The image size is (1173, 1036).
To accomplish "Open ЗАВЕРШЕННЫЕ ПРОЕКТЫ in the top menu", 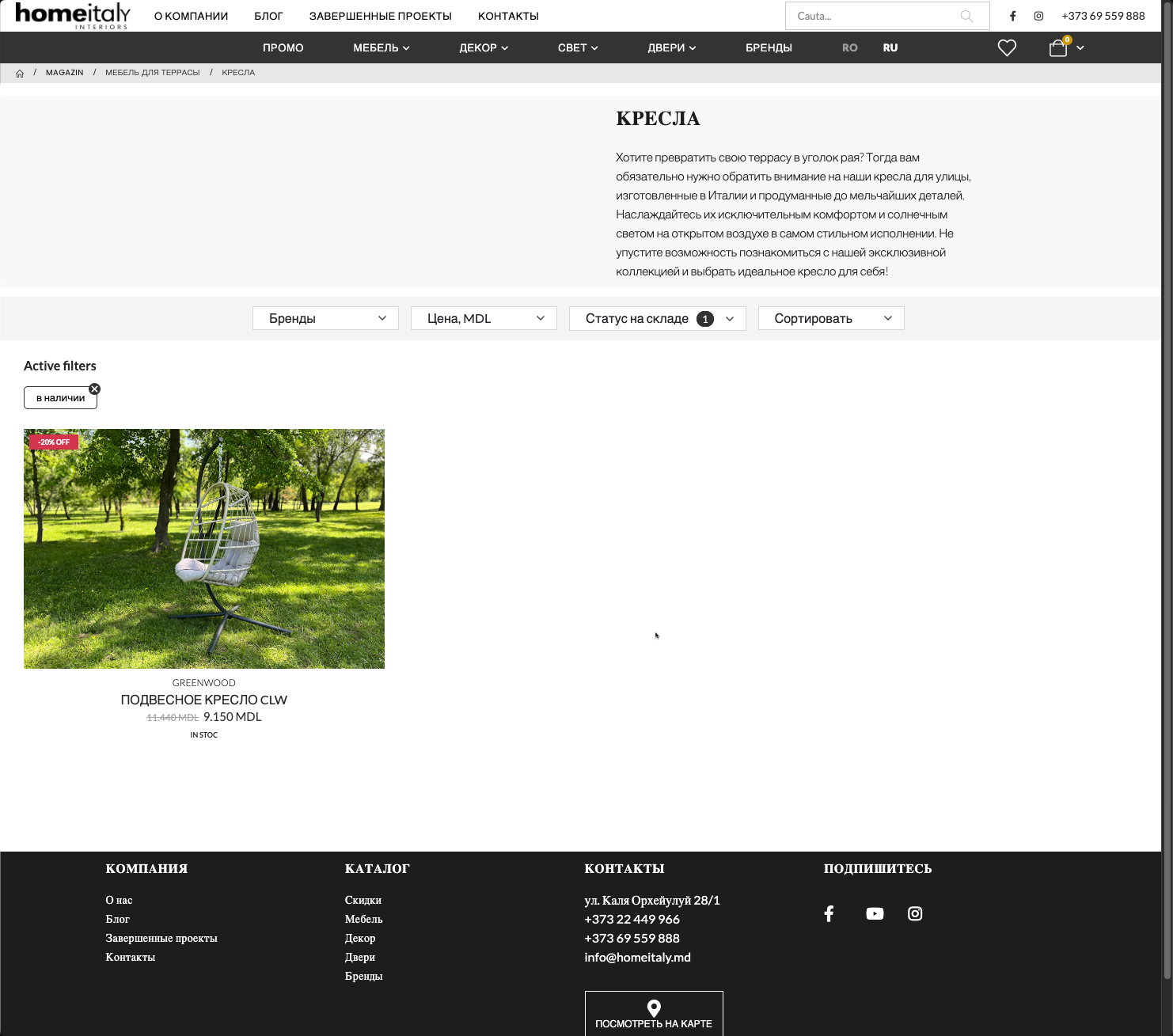I will tap(381, 16).
